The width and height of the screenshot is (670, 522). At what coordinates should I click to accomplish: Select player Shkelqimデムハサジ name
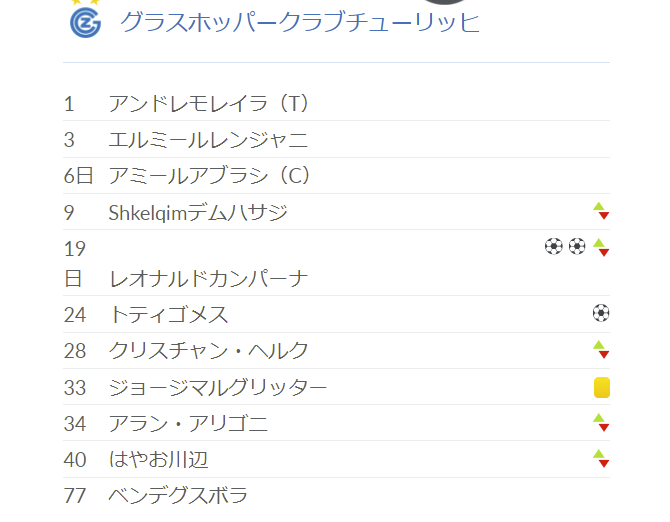198,212
